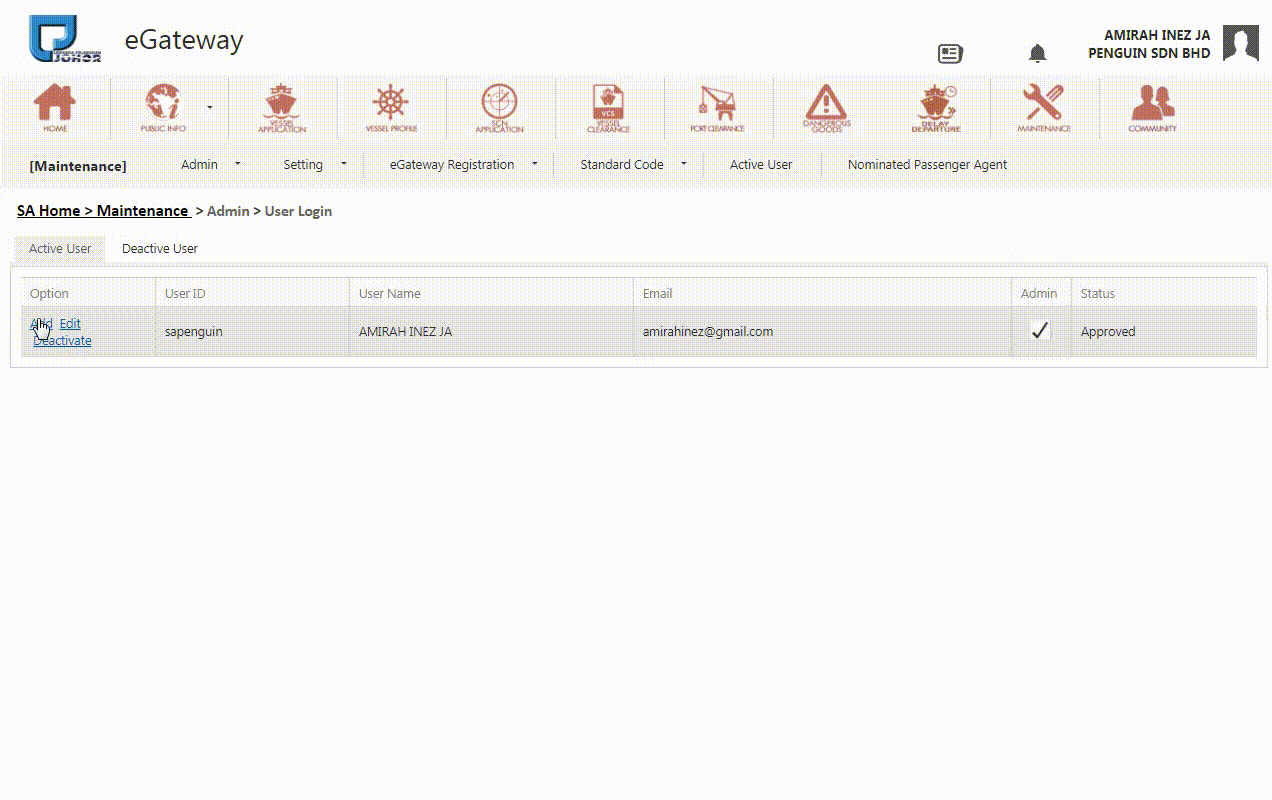Toggle the Admin checkbox for sapenguin
1272x800 pixels.
1040,331
